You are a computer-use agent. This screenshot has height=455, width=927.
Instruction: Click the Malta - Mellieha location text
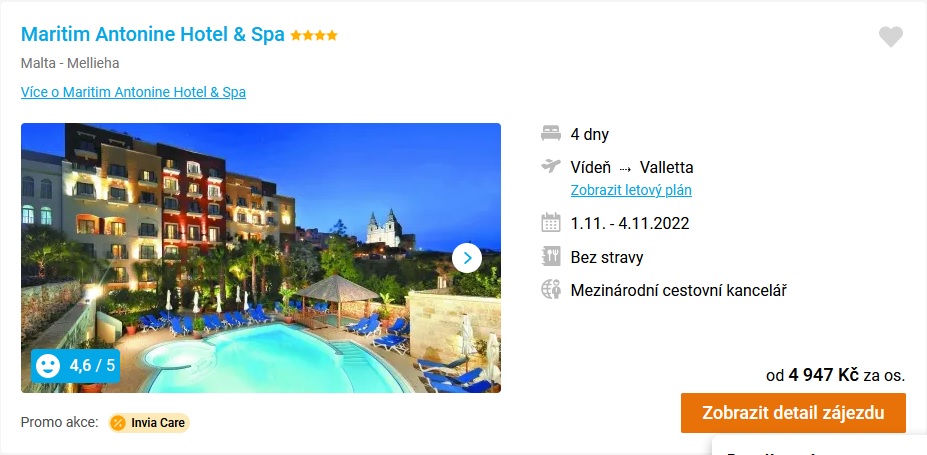tap(70, 63)
